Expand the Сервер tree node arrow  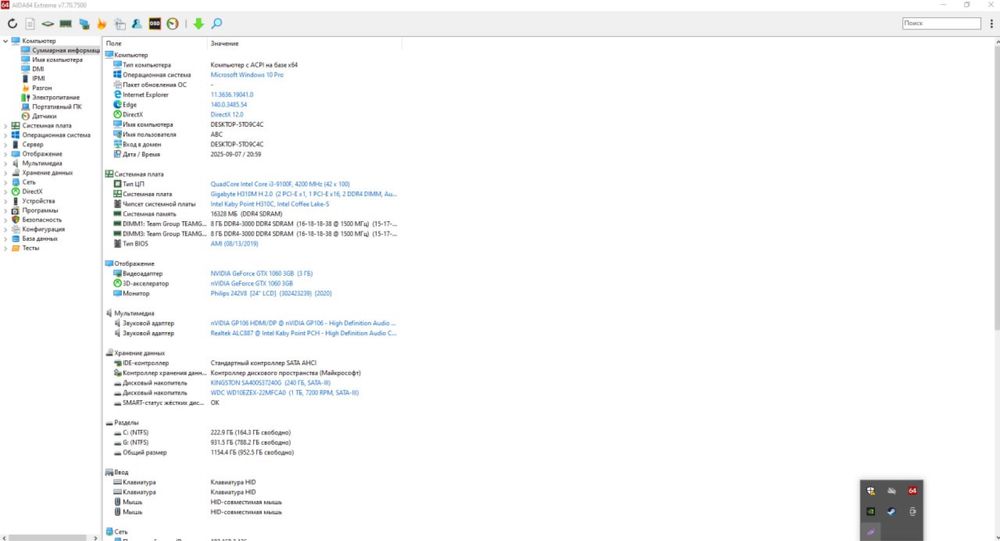pos(6,145)
